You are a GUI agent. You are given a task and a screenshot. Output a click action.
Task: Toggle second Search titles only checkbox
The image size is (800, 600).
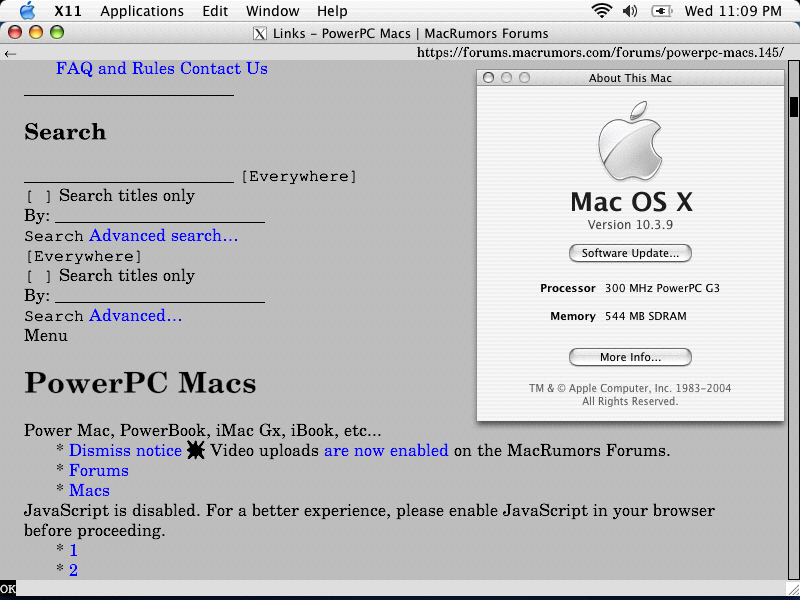pos(39,276)
